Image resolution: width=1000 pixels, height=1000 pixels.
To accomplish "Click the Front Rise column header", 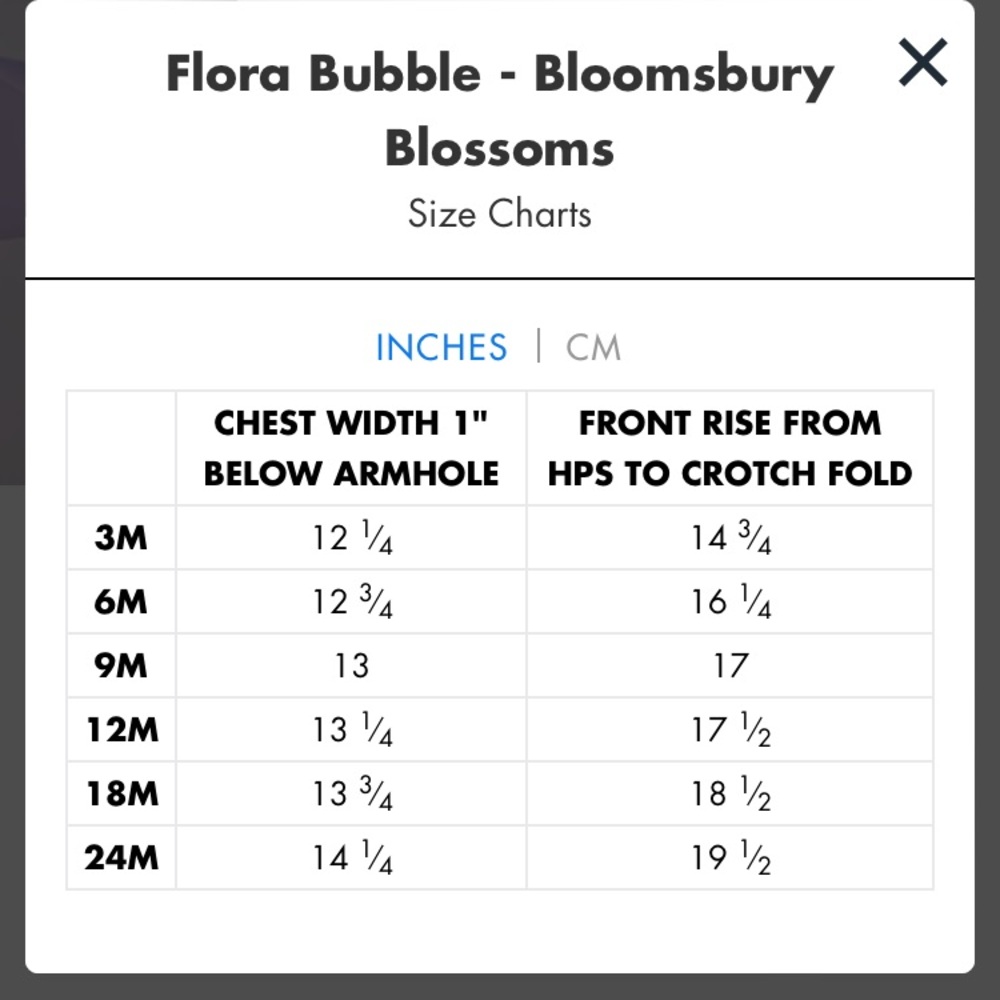I will (730, 448).
